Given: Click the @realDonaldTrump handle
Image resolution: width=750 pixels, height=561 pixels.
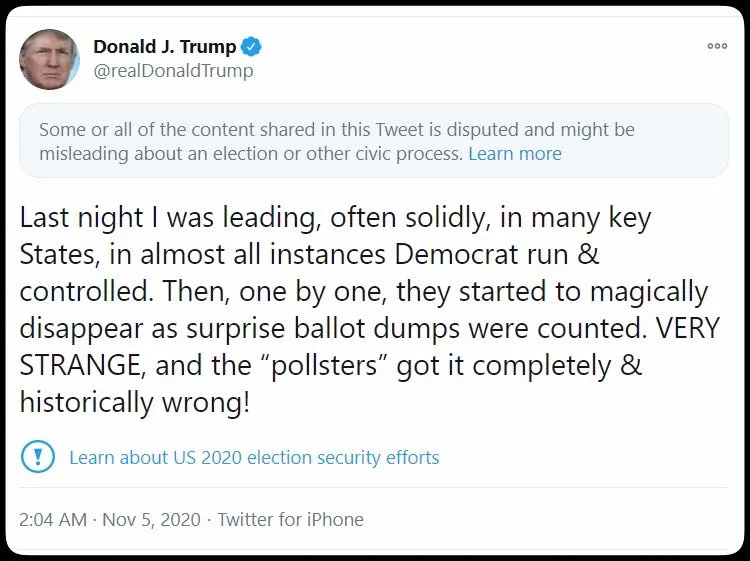Looking at the screenshot, I should pyautogui.click(x=173, y=71).
